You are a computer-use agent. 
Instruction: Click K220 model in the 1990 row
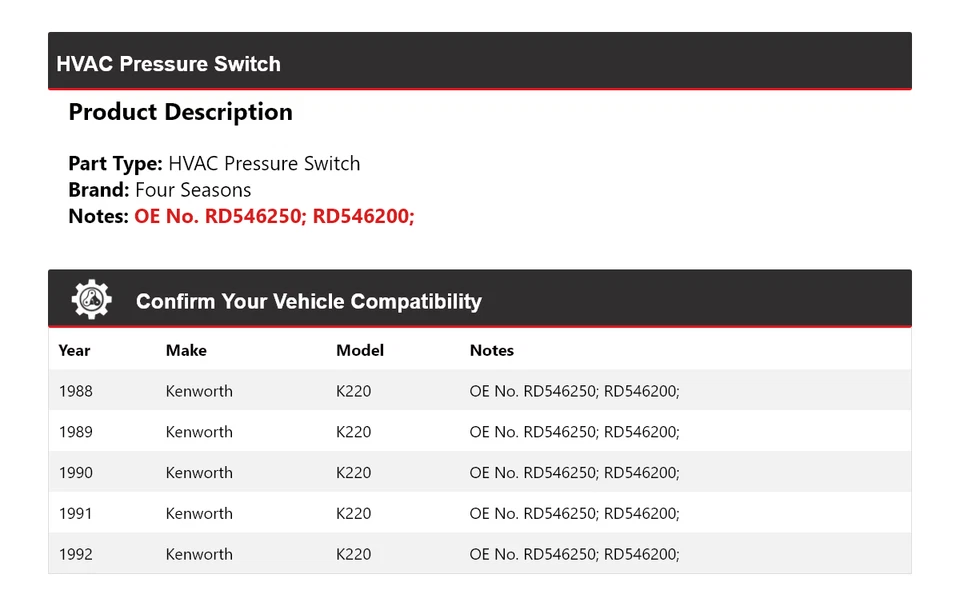click(353, 473)
